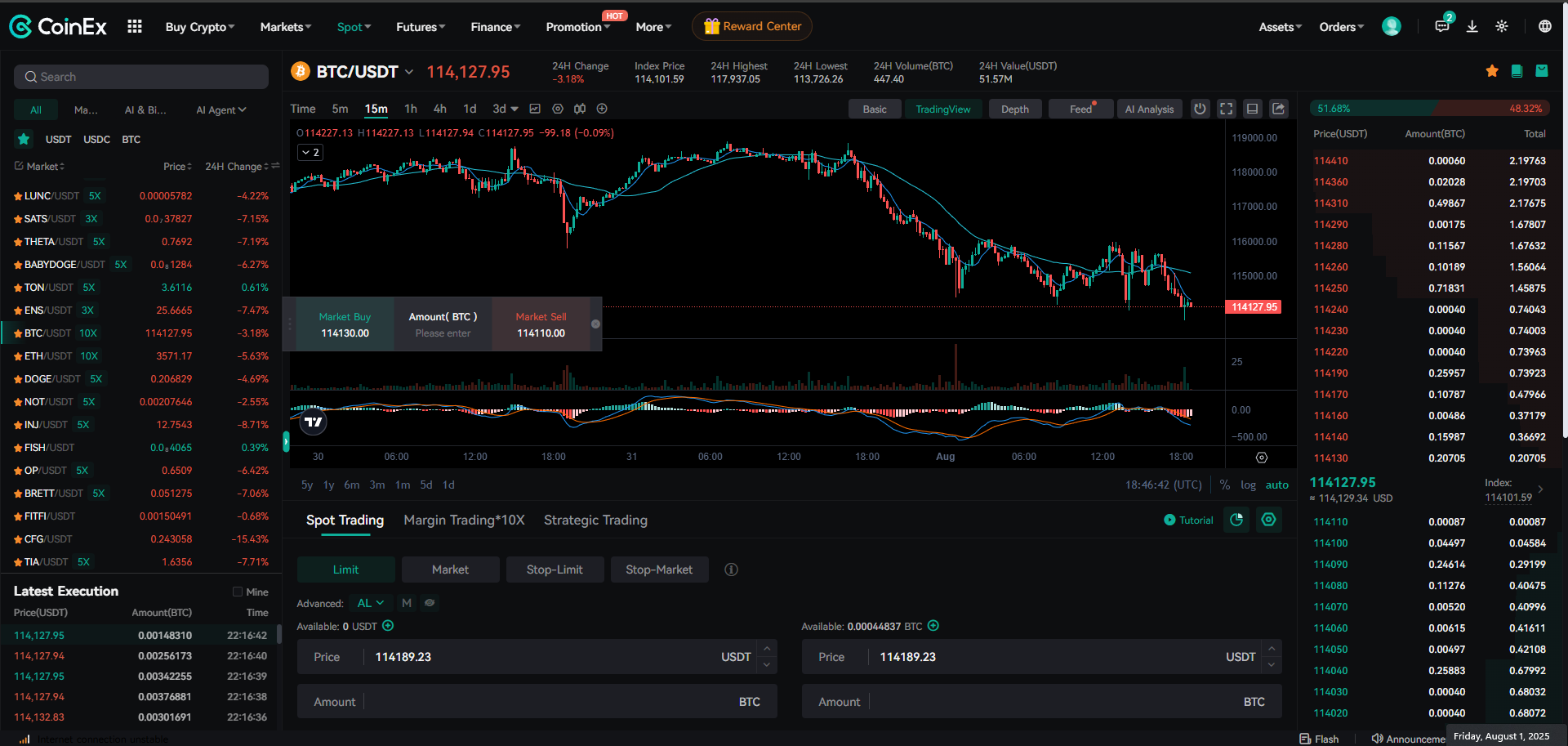This screenshot has height=746, width=1568.
Task: Toggle percent scale on chart
Action: pyautogui.click(x=1225, y=485)
